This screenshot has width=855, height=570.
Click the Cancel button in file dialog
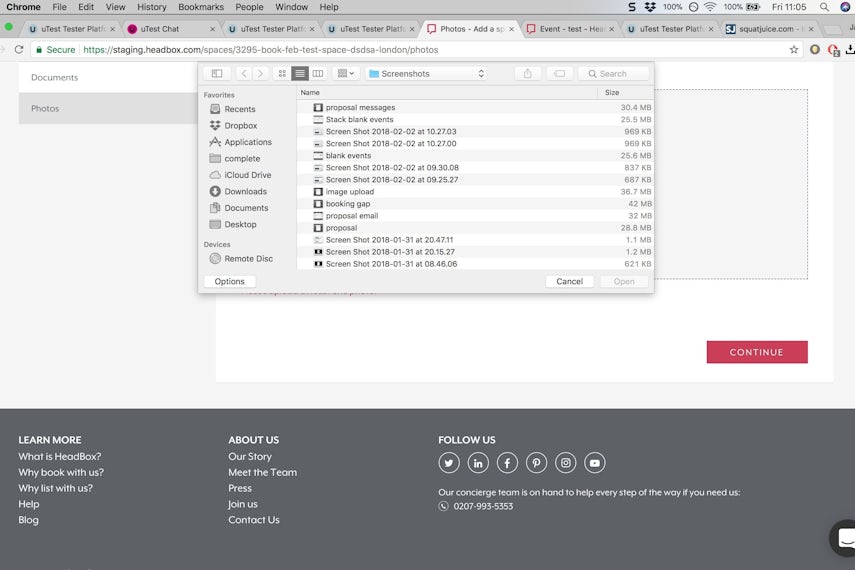coord(569,281)
